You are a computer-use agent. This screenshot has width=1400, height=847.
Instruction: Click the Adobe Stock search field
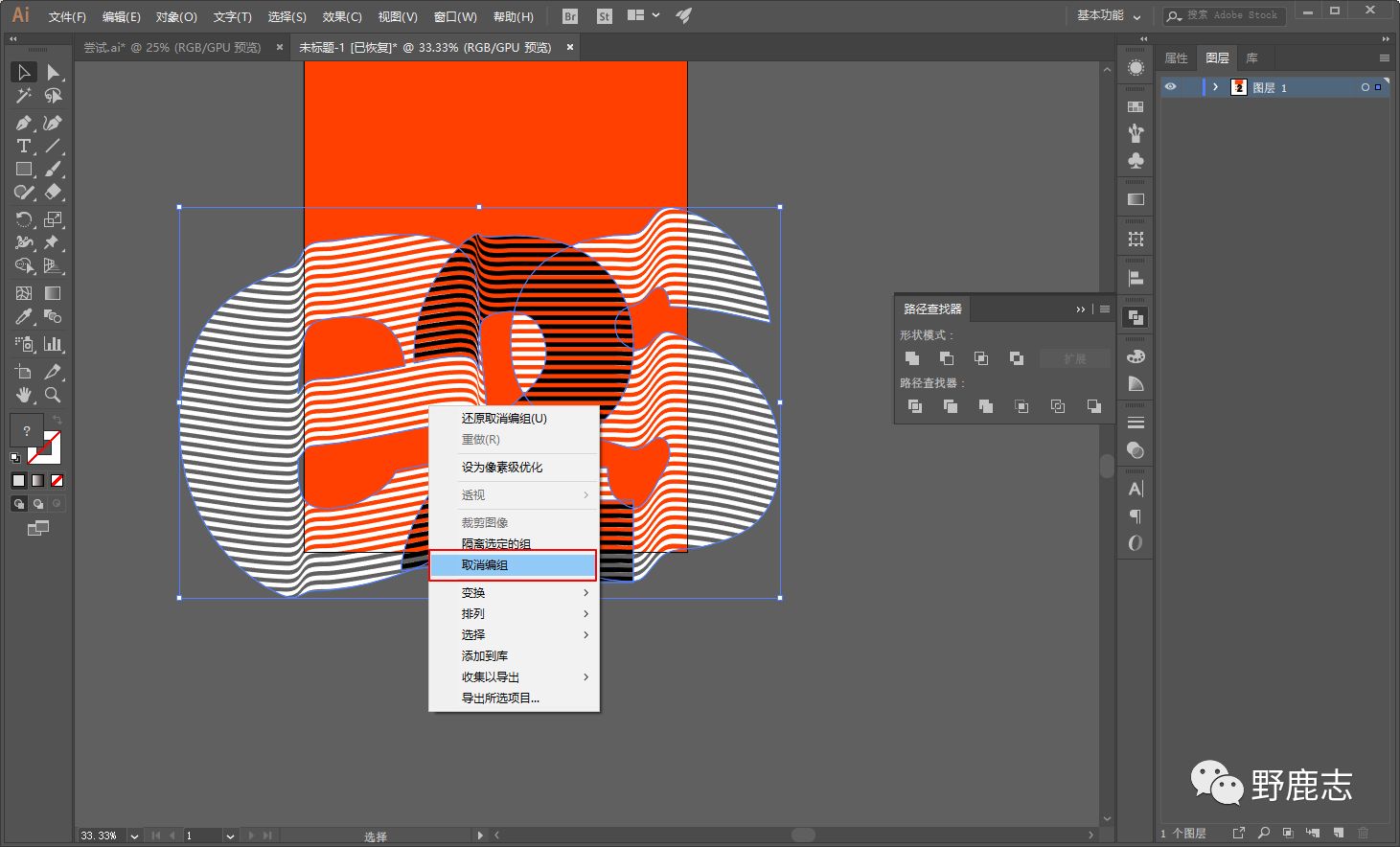[x=1231, y=15]
